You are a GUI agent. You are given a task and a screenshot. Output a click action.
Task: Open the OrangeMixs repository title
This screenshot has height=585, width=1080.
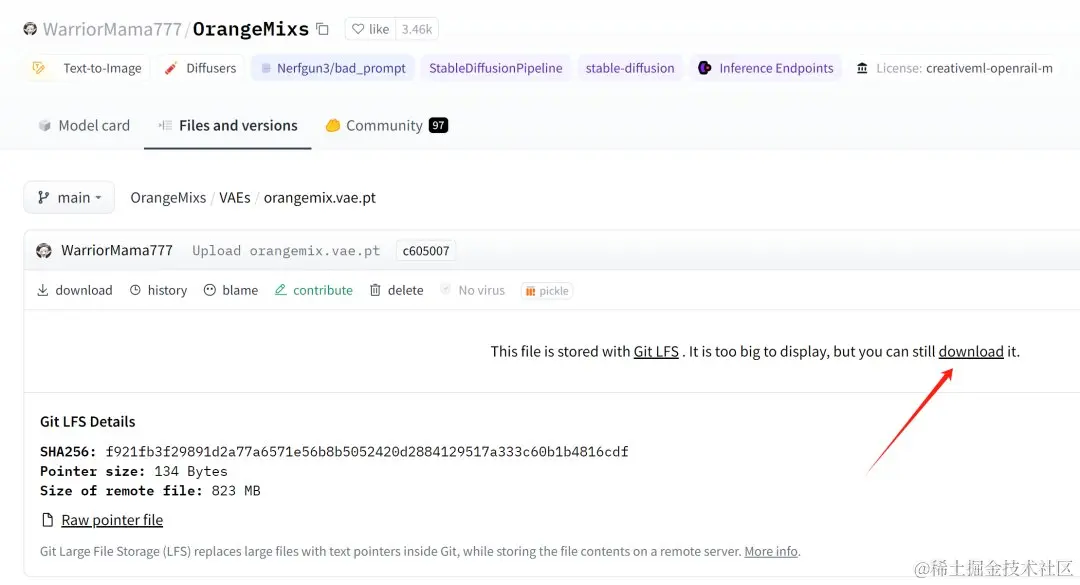tap(251, 29)
